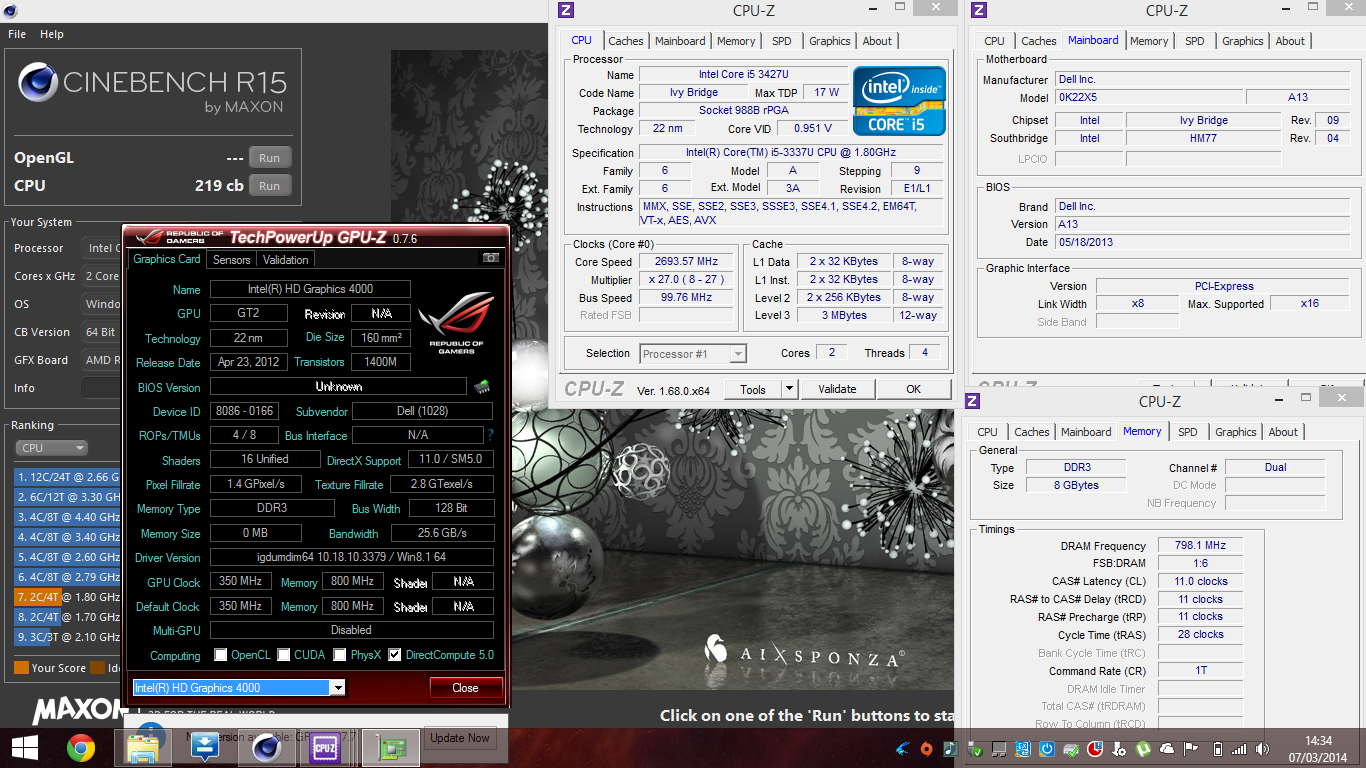This screenshot has width=1366, height=768.
Task: Open Graphics tab in the CPU-Z Motherboard window
Action: 1243,41
